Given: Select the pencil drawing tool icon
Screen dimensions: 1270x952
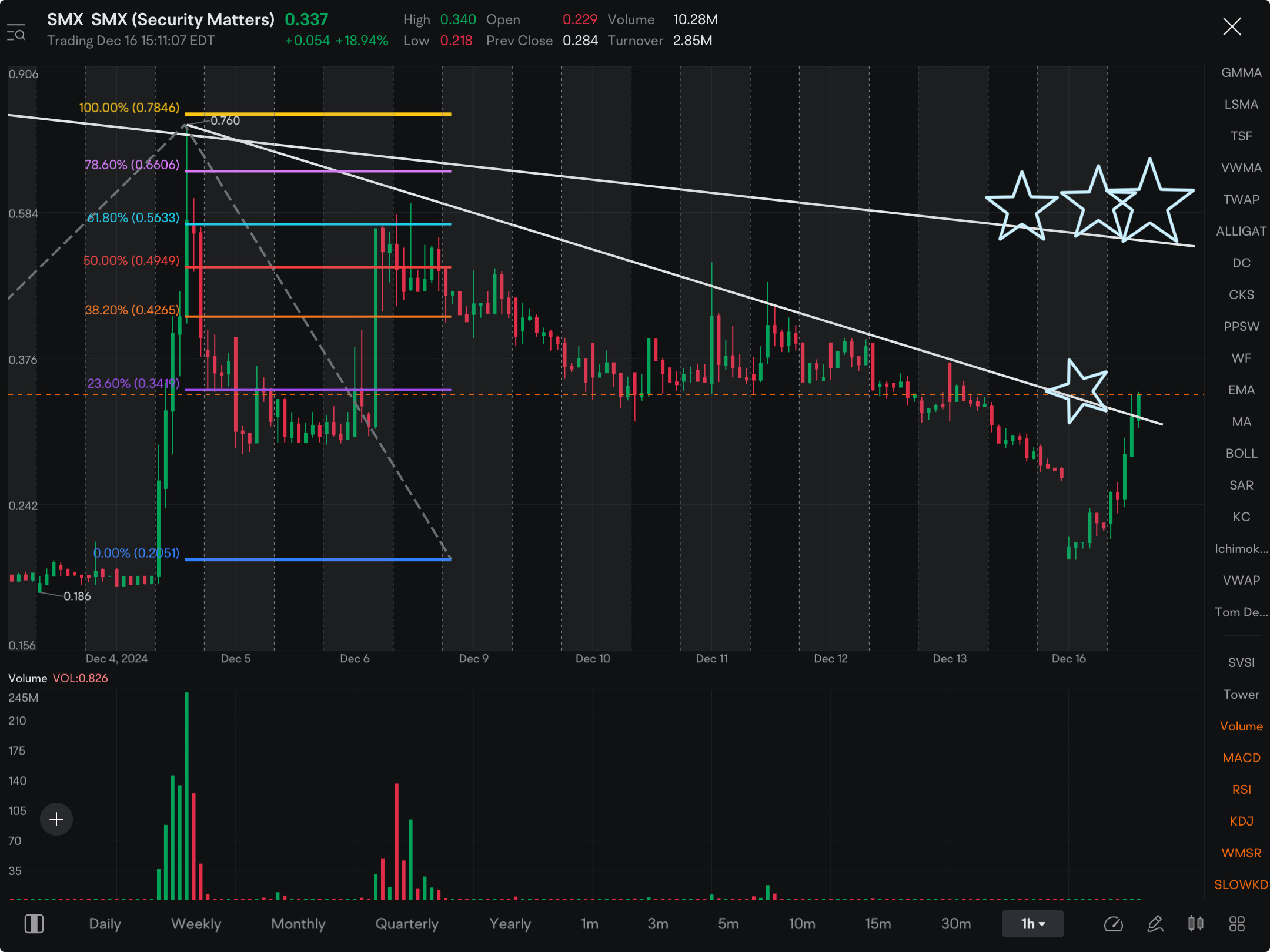Looking at the screenshot, I should coord(1155,924).
